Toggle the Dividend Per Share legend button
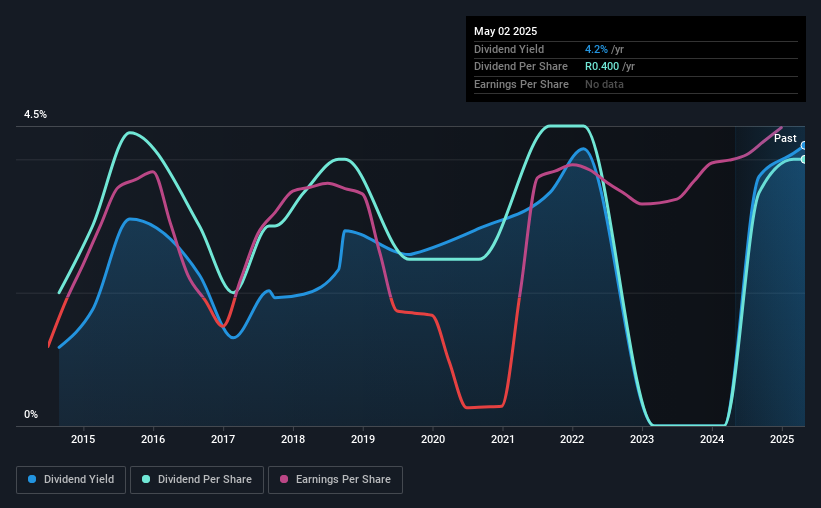Image resolution: width=821 pixels, height=508 pixels. 197,480
